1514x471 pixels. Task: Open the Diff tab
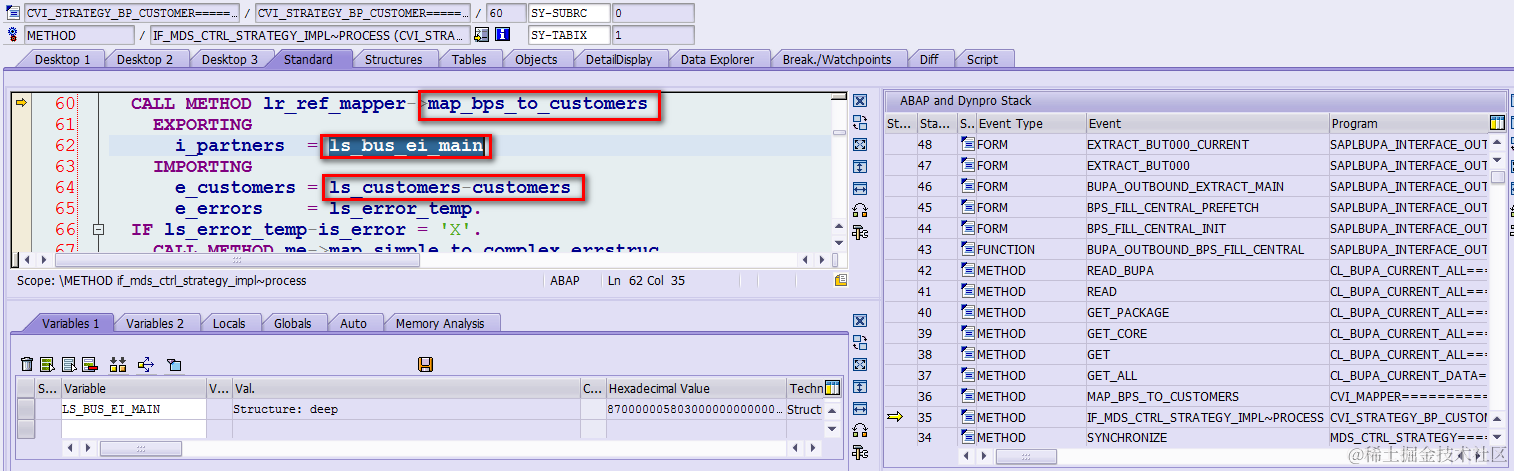coord(929,59)
